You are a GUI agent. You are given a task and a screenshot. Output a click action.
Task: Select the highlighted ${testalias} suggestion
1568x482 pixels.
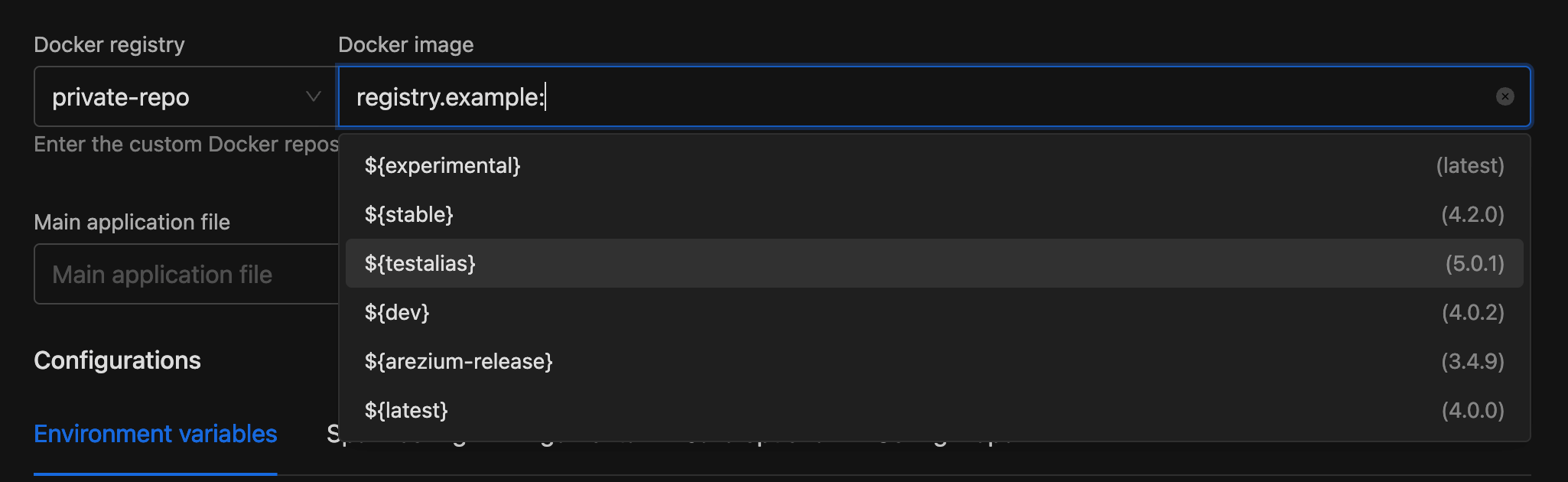(x=419, y=263)
